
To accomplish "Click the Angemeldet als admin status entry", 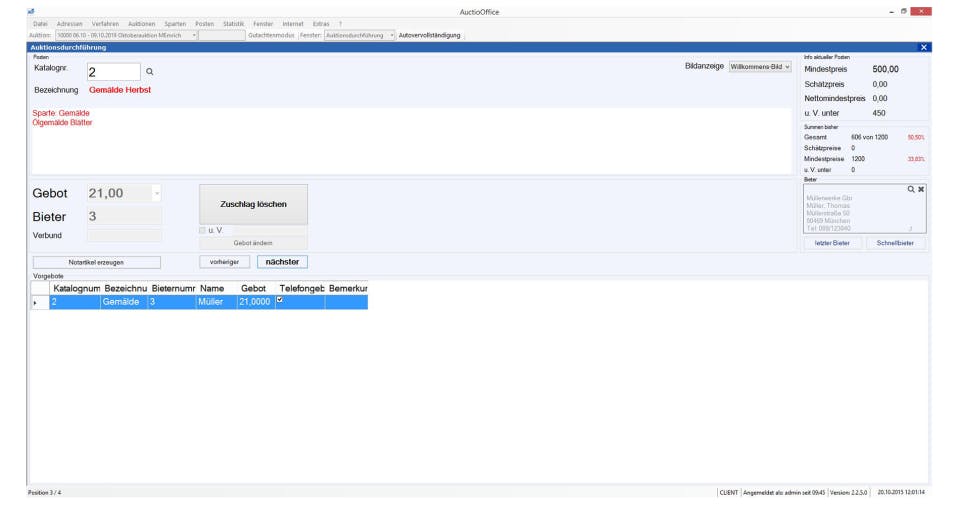I will 784,493.
